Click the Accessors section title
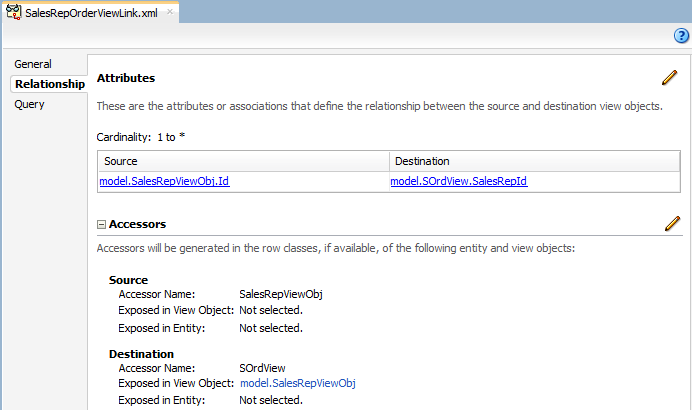Viewport: 692px width, 410px height. coord(137,225)
